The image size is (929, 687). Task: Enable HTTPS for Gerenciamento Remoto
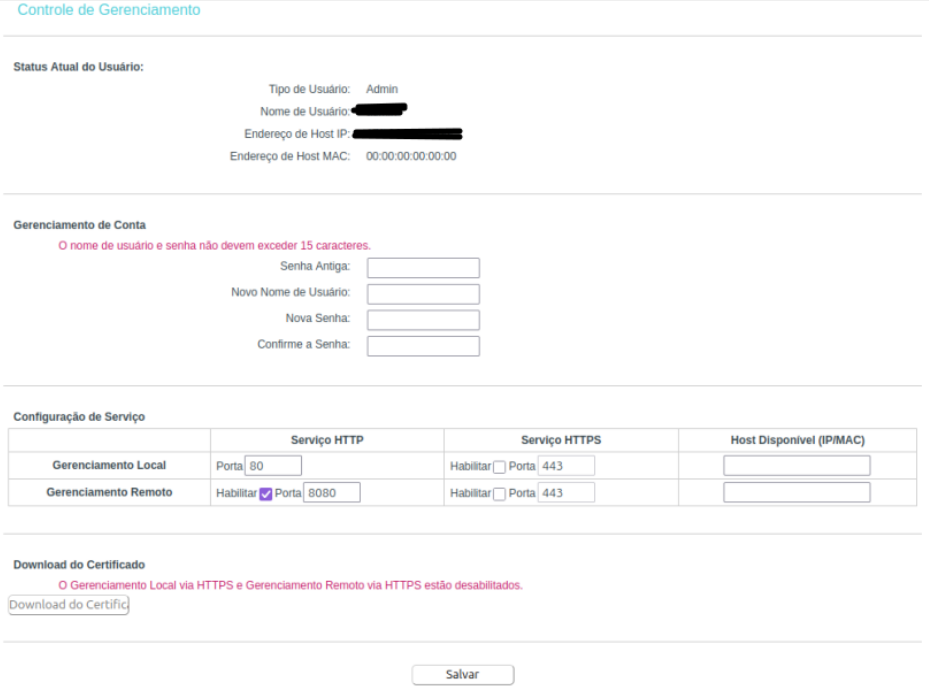click(x=499, y=493)
